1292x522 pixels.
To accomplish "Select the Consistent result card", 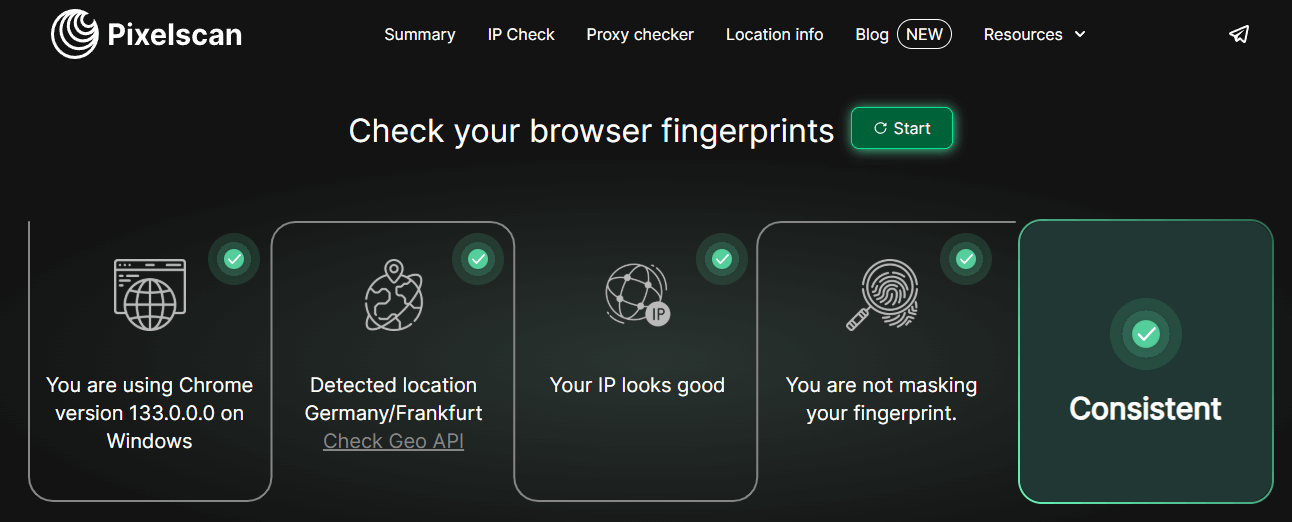I will [1145, 409].
